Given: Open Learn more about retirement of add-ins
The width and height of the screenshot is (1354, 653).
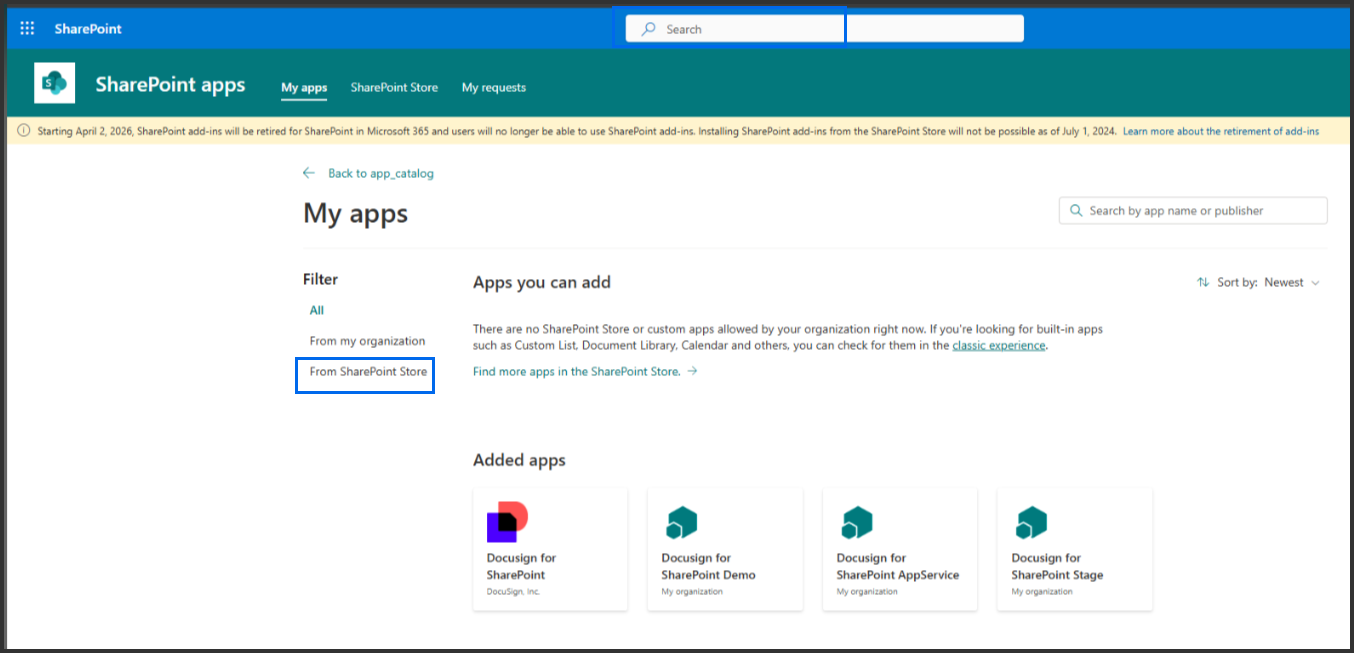Looking at the screenshot, I should (1221, 131).
